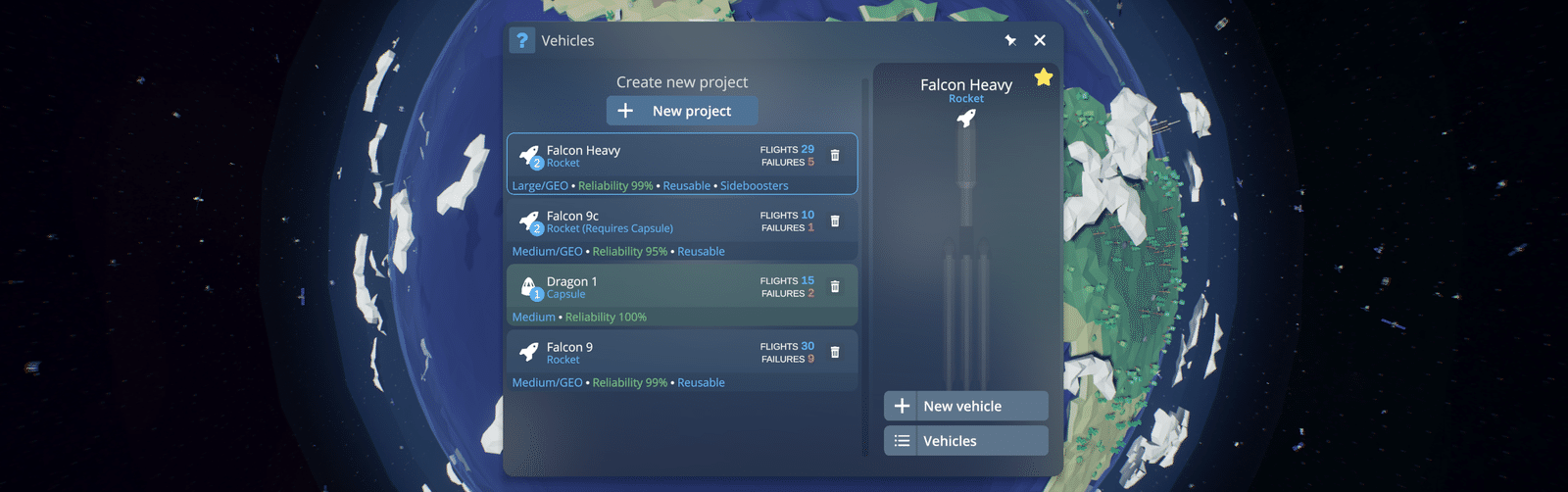Delete the Falcon Heavy project
Viewport: 1568px width, 492px height.
tap(835, 155)
